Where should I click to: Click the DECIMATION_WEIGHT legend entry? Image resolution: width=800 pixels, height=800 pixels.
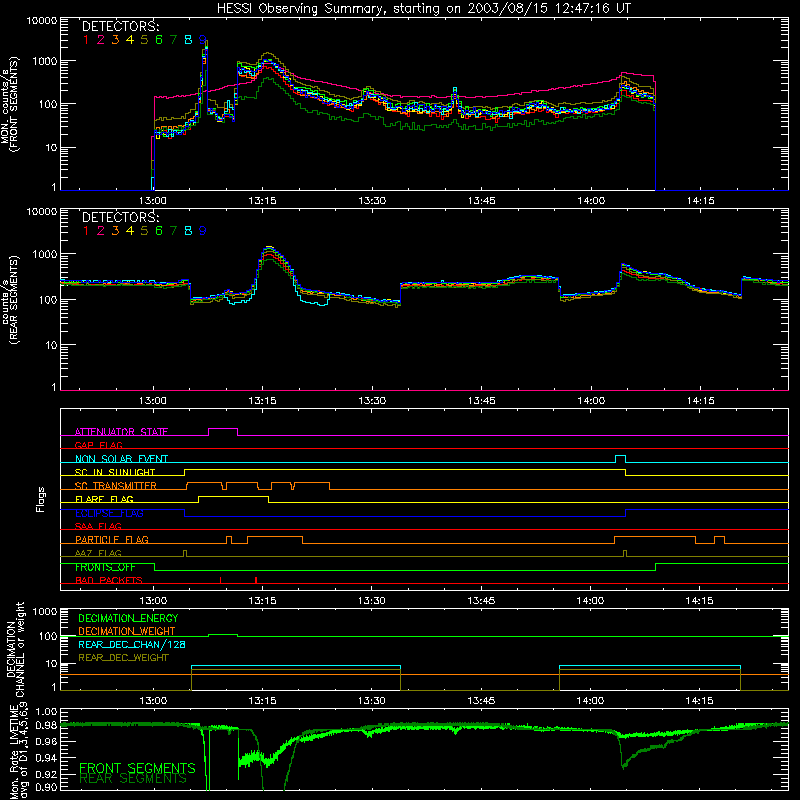(x=127, y=631)
